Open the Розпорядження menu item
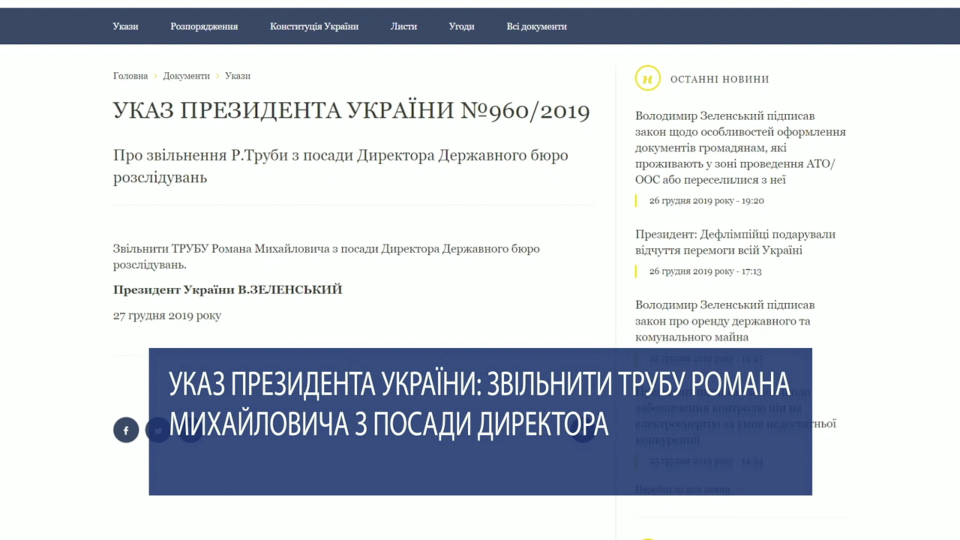Viewport: 960px width, 540px height. click(204, 26)
